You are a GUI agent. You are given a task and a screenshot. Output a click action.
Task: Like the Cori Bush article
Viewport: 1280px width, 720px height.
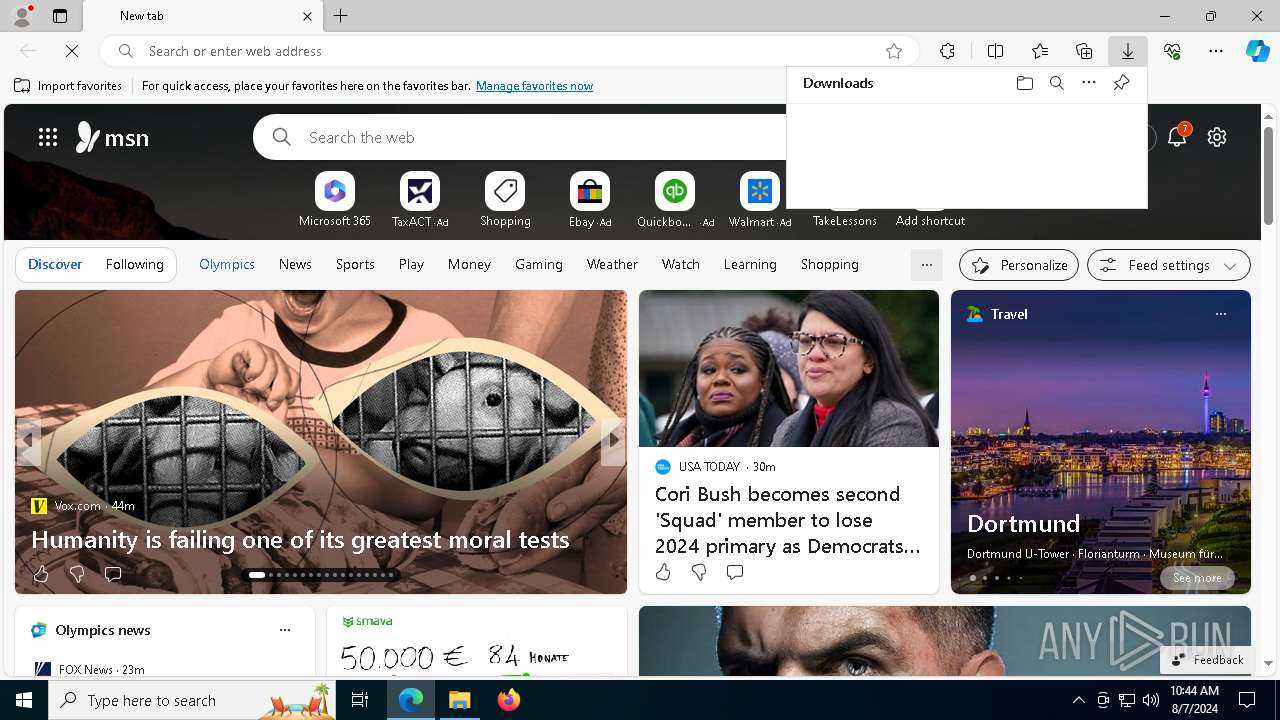[663, 572]
